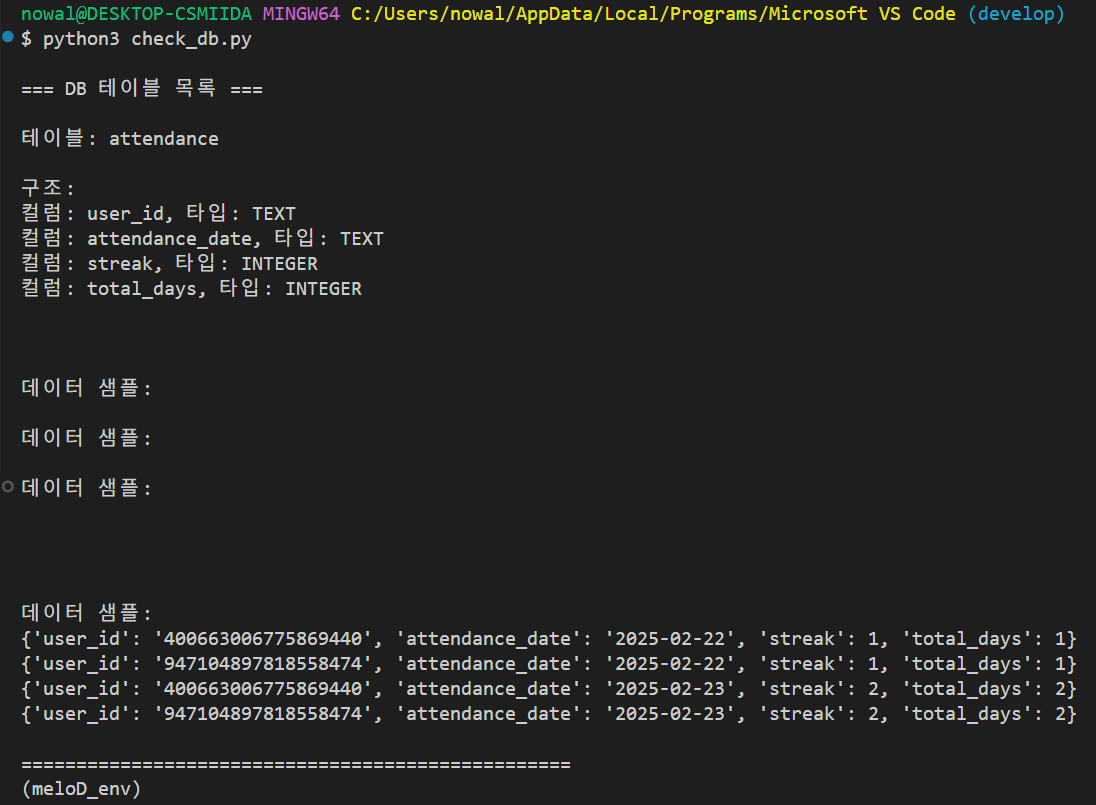Viewport: 1096px width, 805px height.
Task: Click the hollow circle command marker
Action: click(x=9, y=487)
